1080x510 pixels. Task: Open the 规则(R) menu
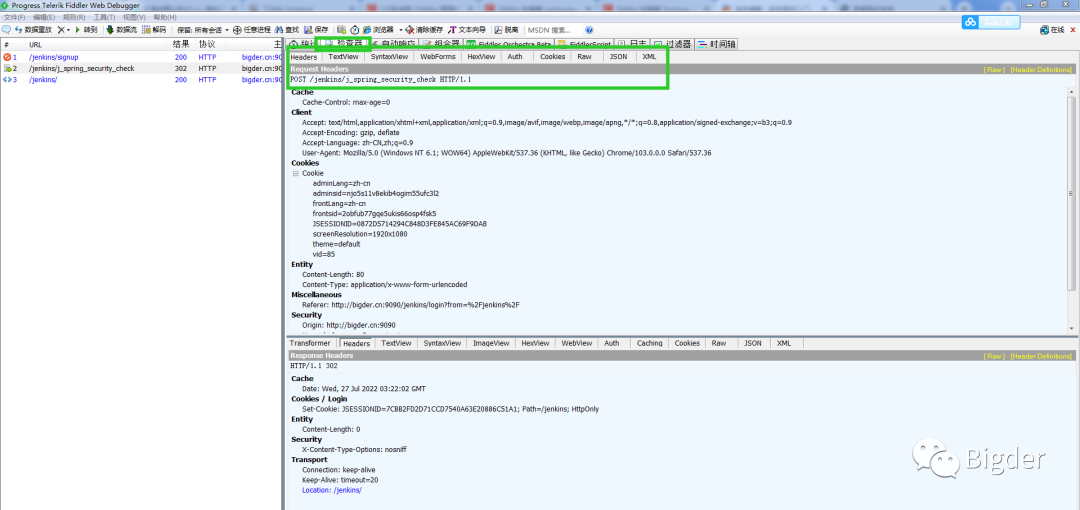[x=74, y=17]
